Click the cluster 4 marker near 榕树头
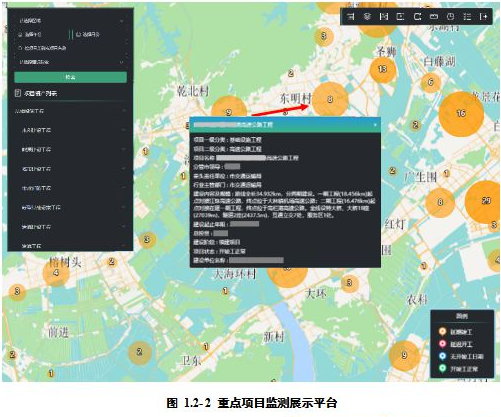This screenshot has height=417, width=501. click(x=56, y=273)
